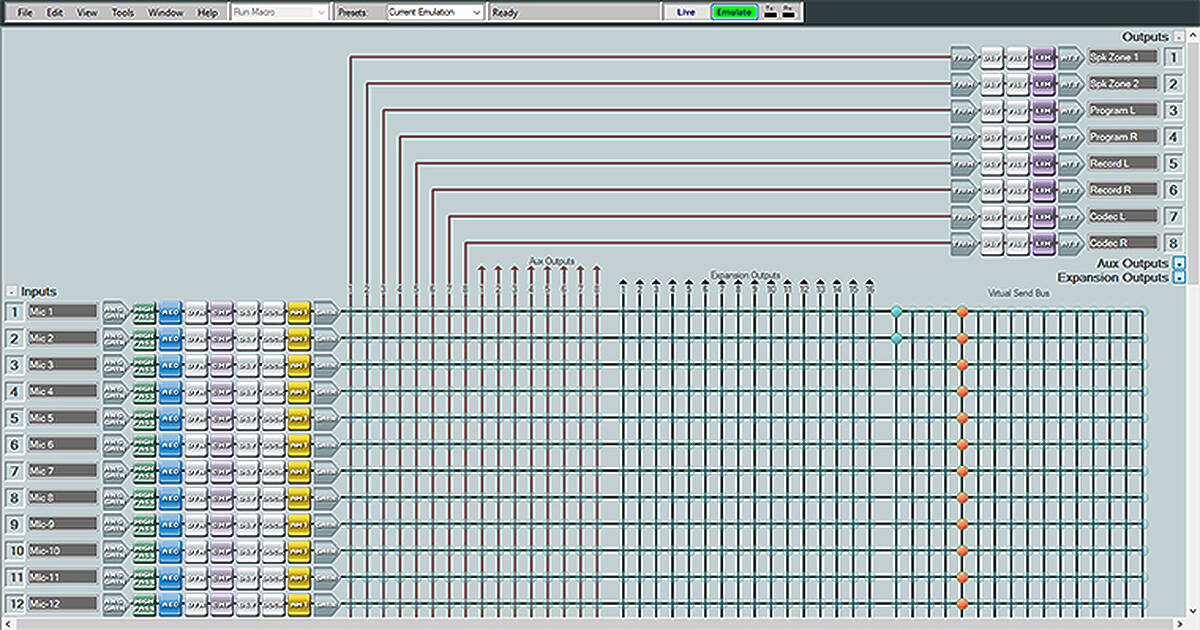Screen dimensions: 1200x630
Task: Click the green Emulate button
Action: tap(734, 12)
